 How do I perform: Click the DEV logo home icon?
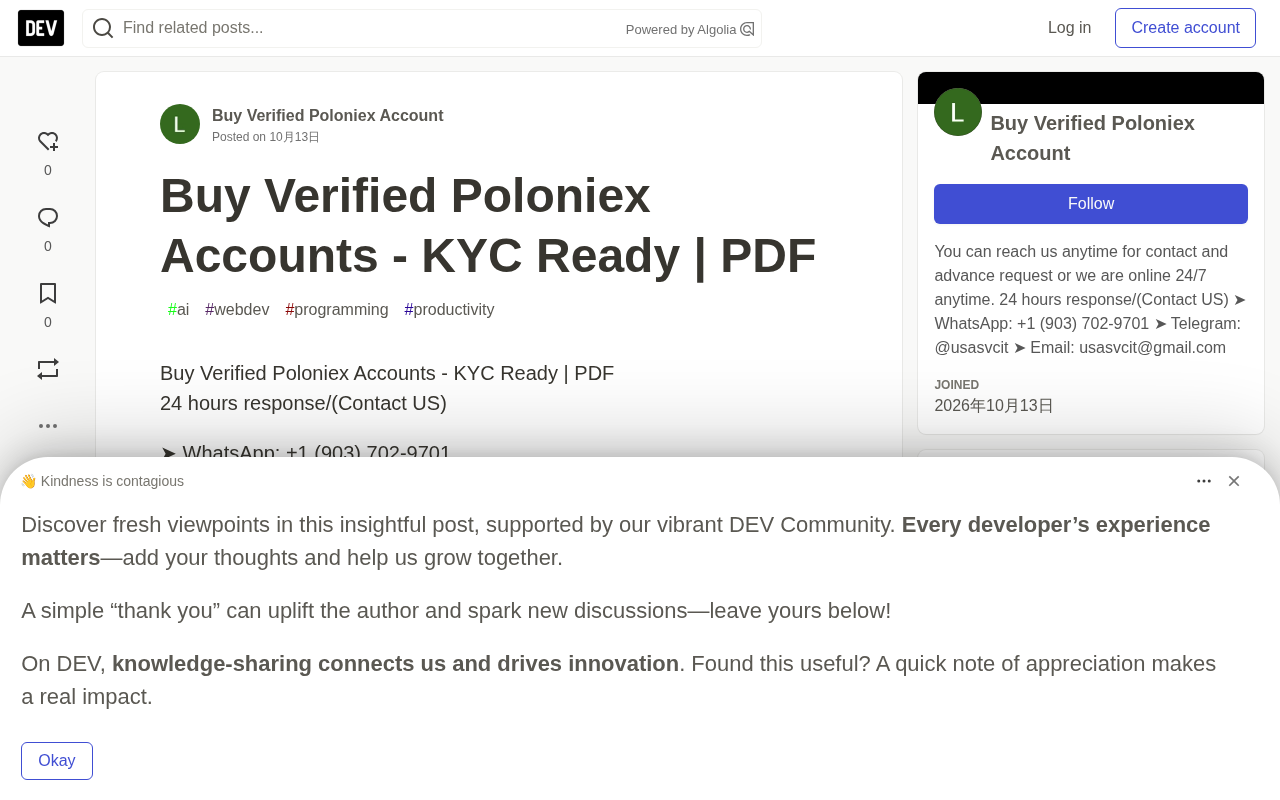[41, 28]
